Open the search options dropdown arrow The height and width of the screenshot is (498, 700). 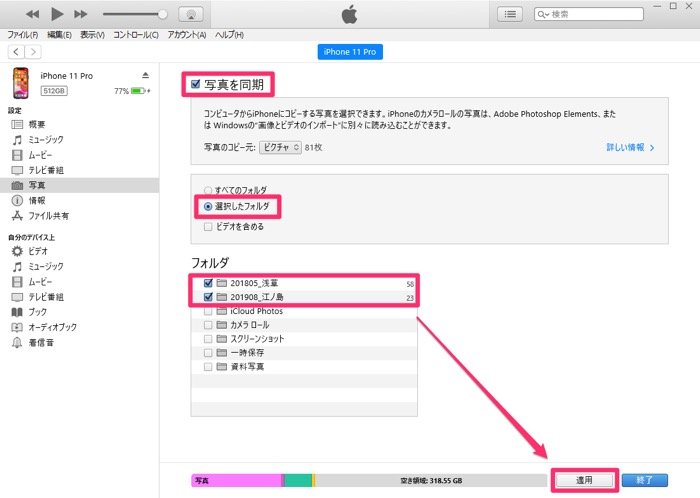547,15
